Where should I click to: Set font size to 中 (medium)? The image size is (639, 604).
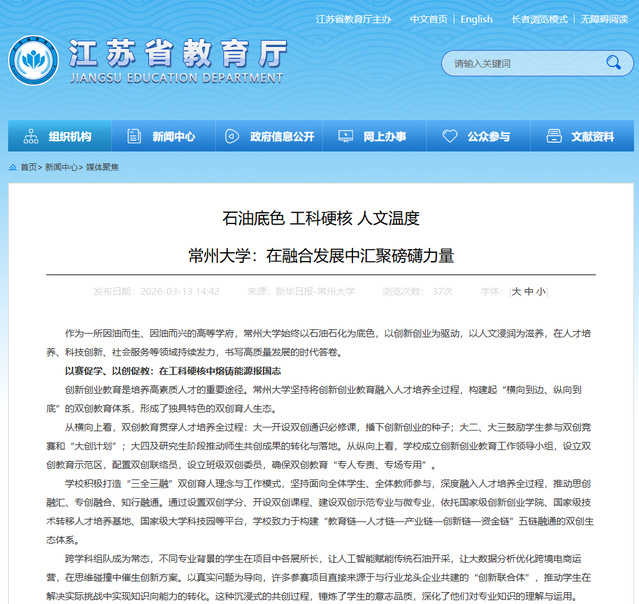[529, 292]
